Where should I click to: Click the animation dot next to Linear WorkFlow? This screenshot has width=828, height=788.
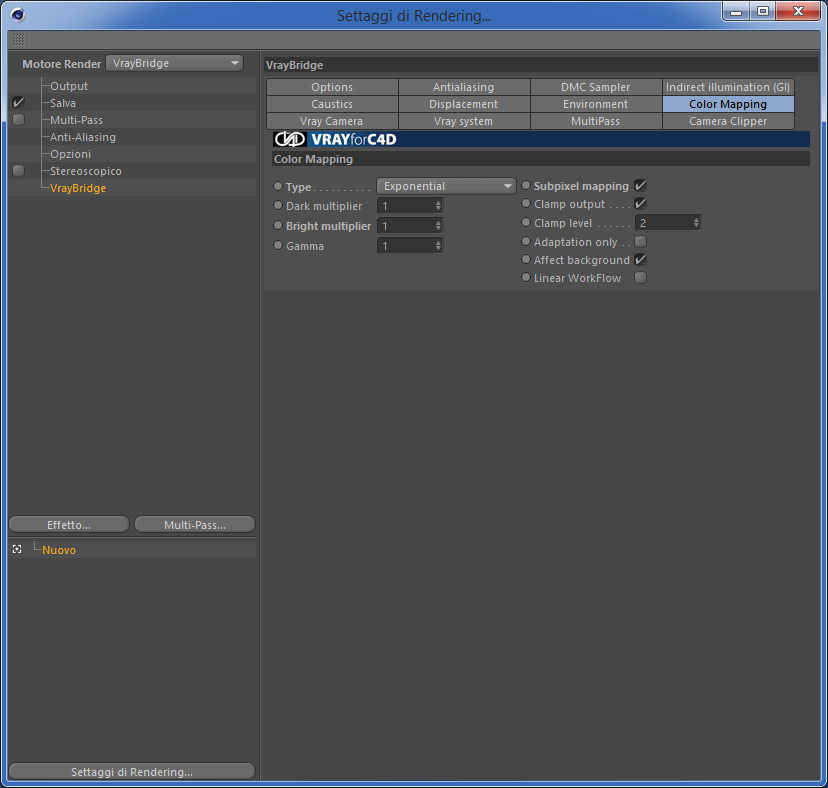525,277
